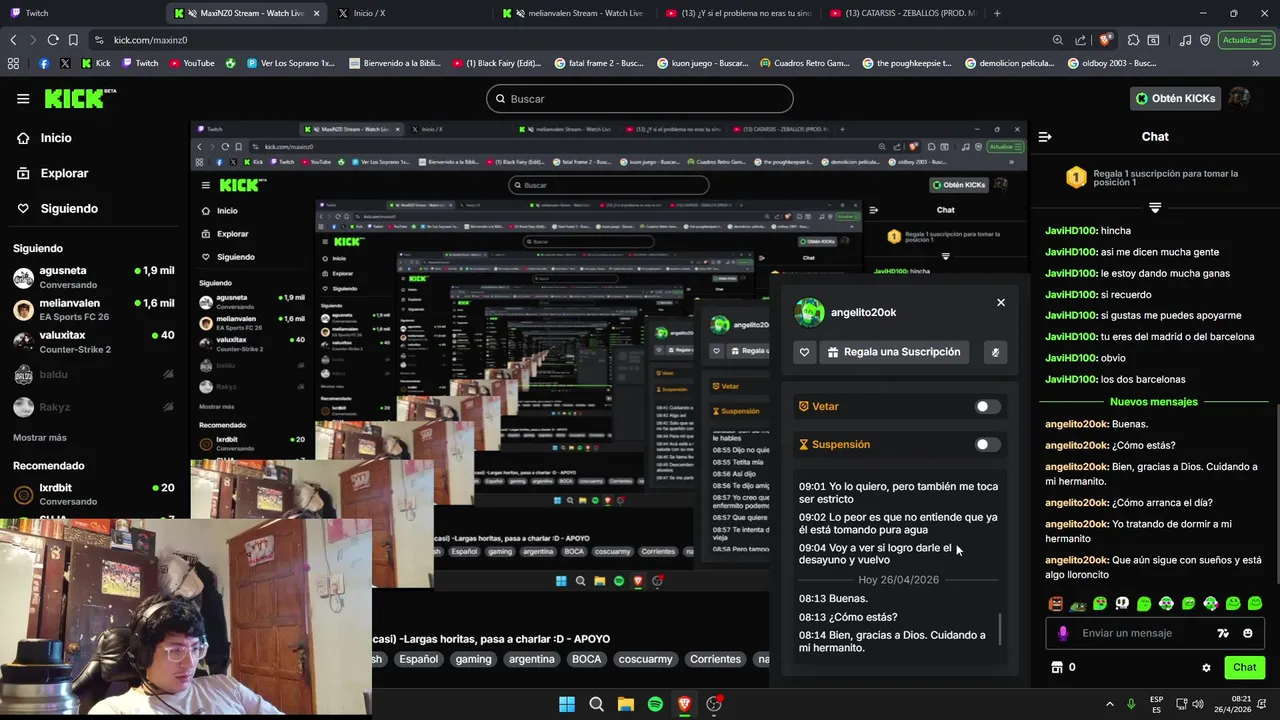Open Windows Start menu
The image size is (1280, 720).
point(567,704)
